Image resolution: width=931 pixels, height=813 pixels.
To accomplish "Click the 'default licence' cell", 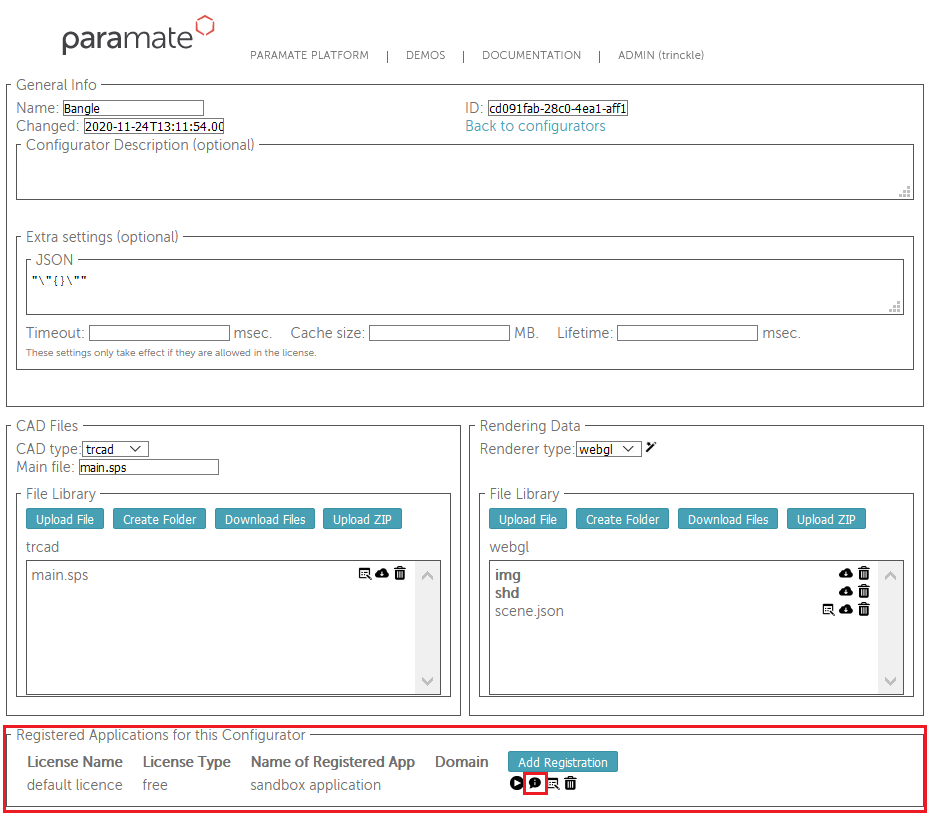I will [74, 784].
